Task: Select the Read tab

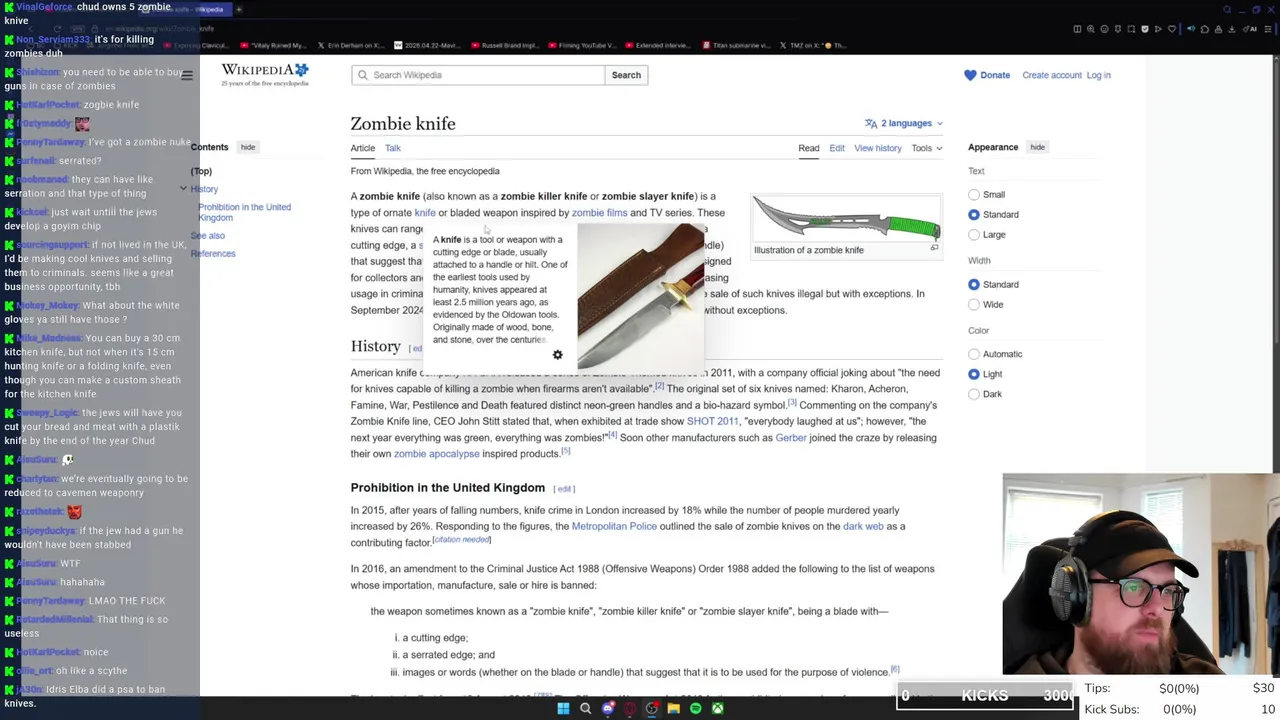Action: [809, 148]
